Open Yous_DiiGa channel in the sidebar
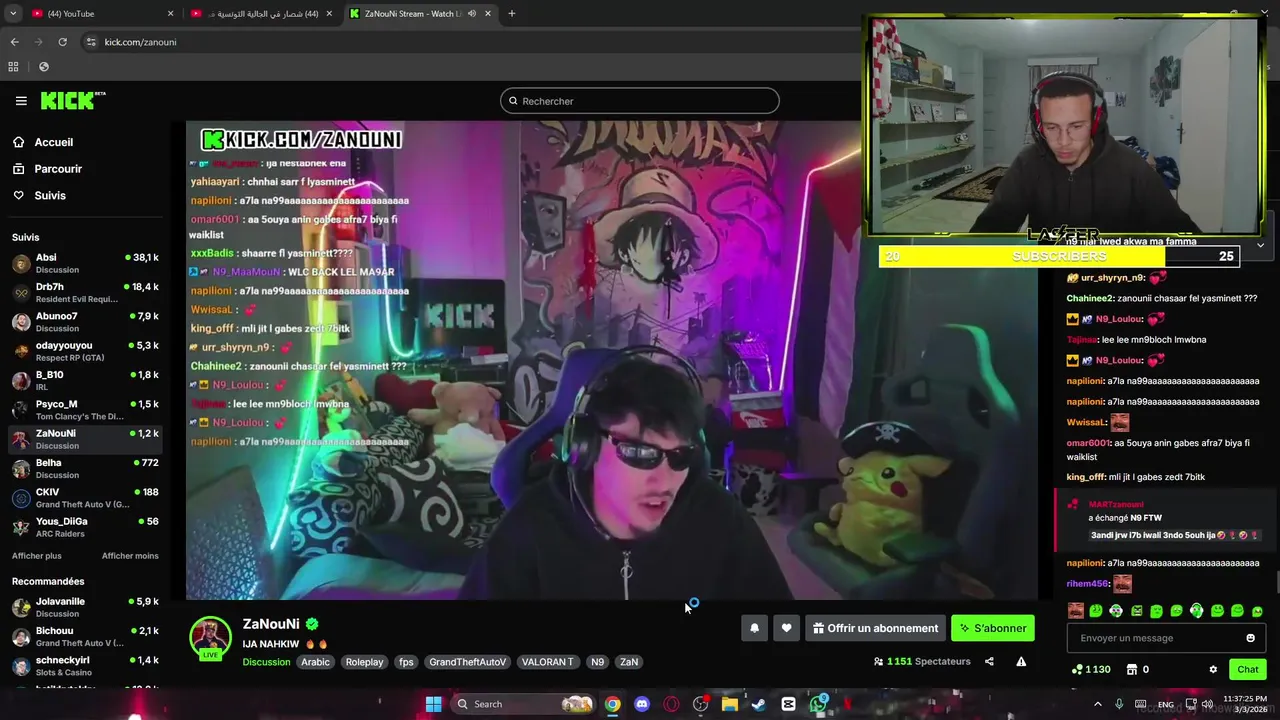 (85, 527)
